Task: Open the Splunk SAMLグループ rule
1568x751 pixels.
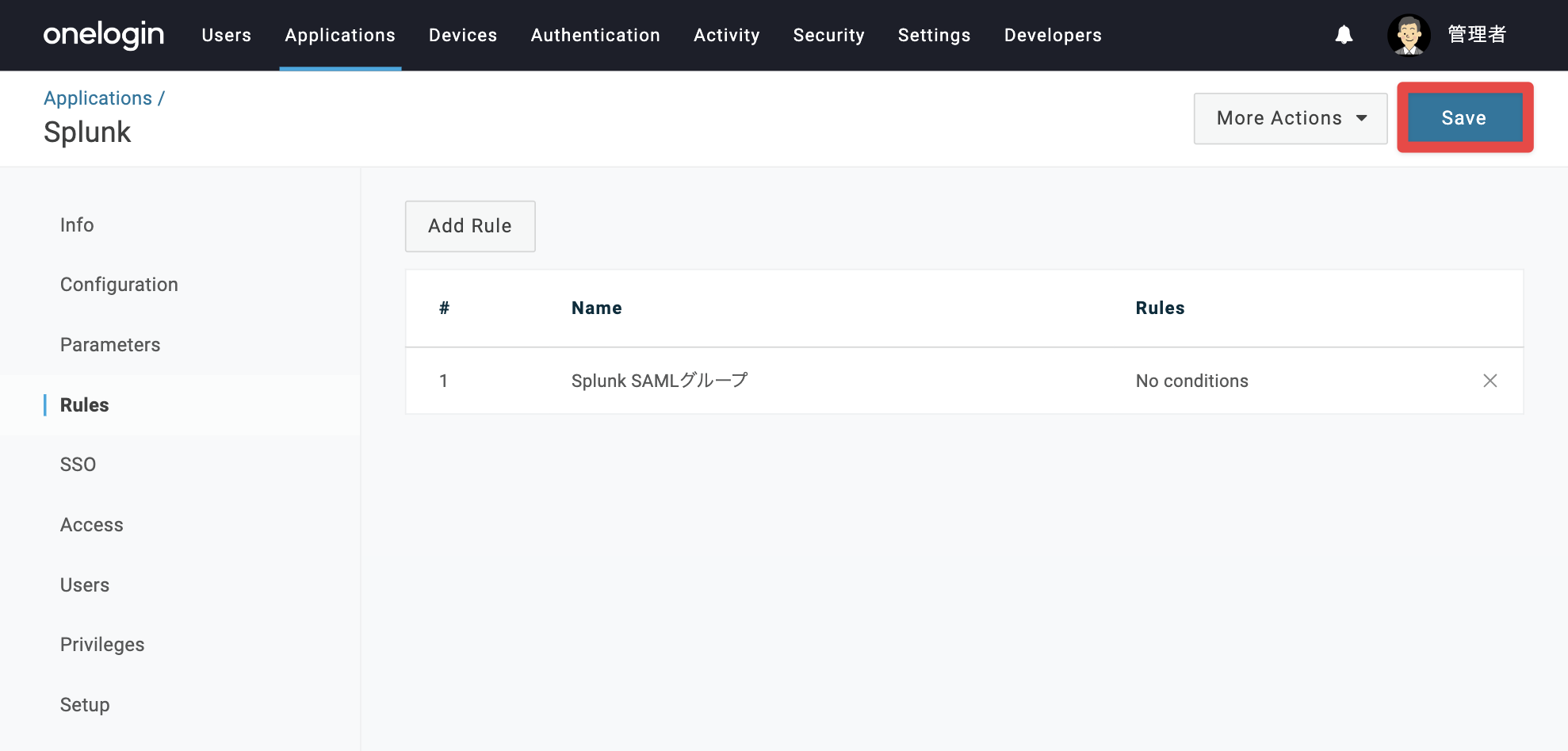Action: (x=659, y=381)
